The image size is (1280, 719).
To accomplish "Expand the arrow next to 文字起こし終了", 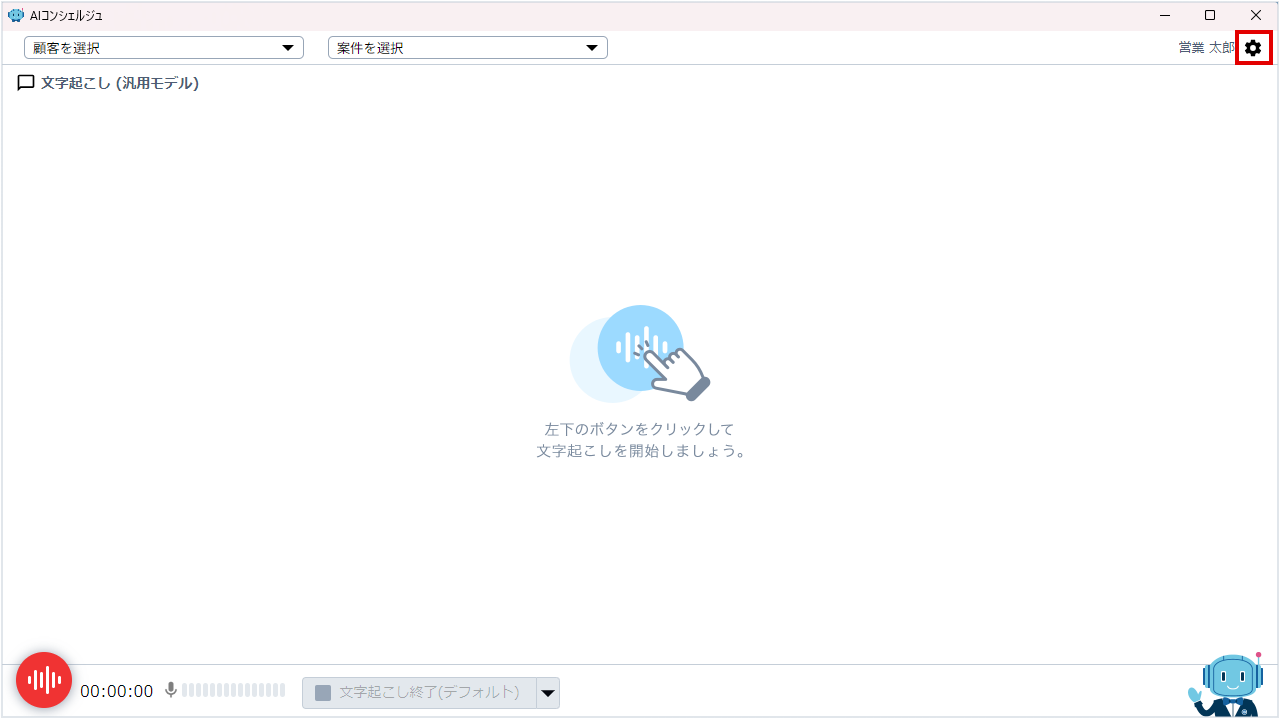I will point(547,693).
